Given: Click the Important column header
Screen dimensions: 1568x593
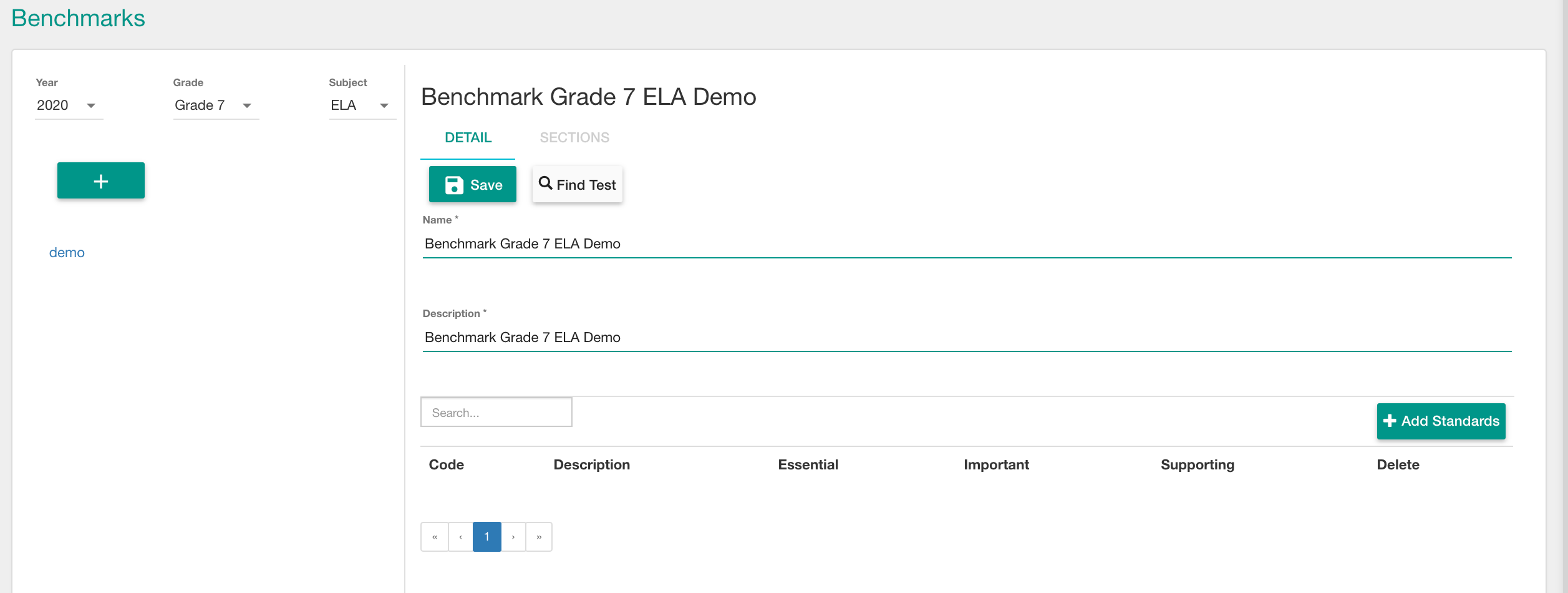Looking at the screenshot, I should (997, 465).
